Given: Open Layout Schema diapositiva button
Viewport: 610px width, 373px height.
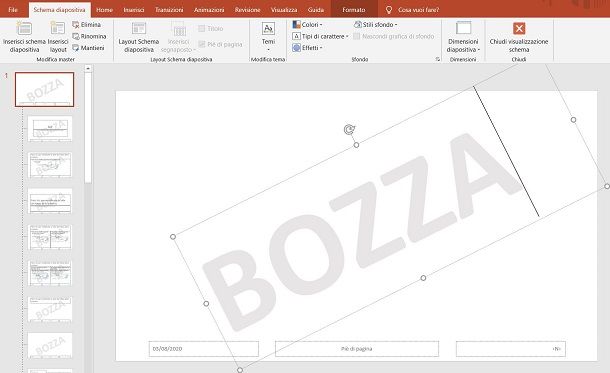Looking at the screenshot, I should point(139,37).
